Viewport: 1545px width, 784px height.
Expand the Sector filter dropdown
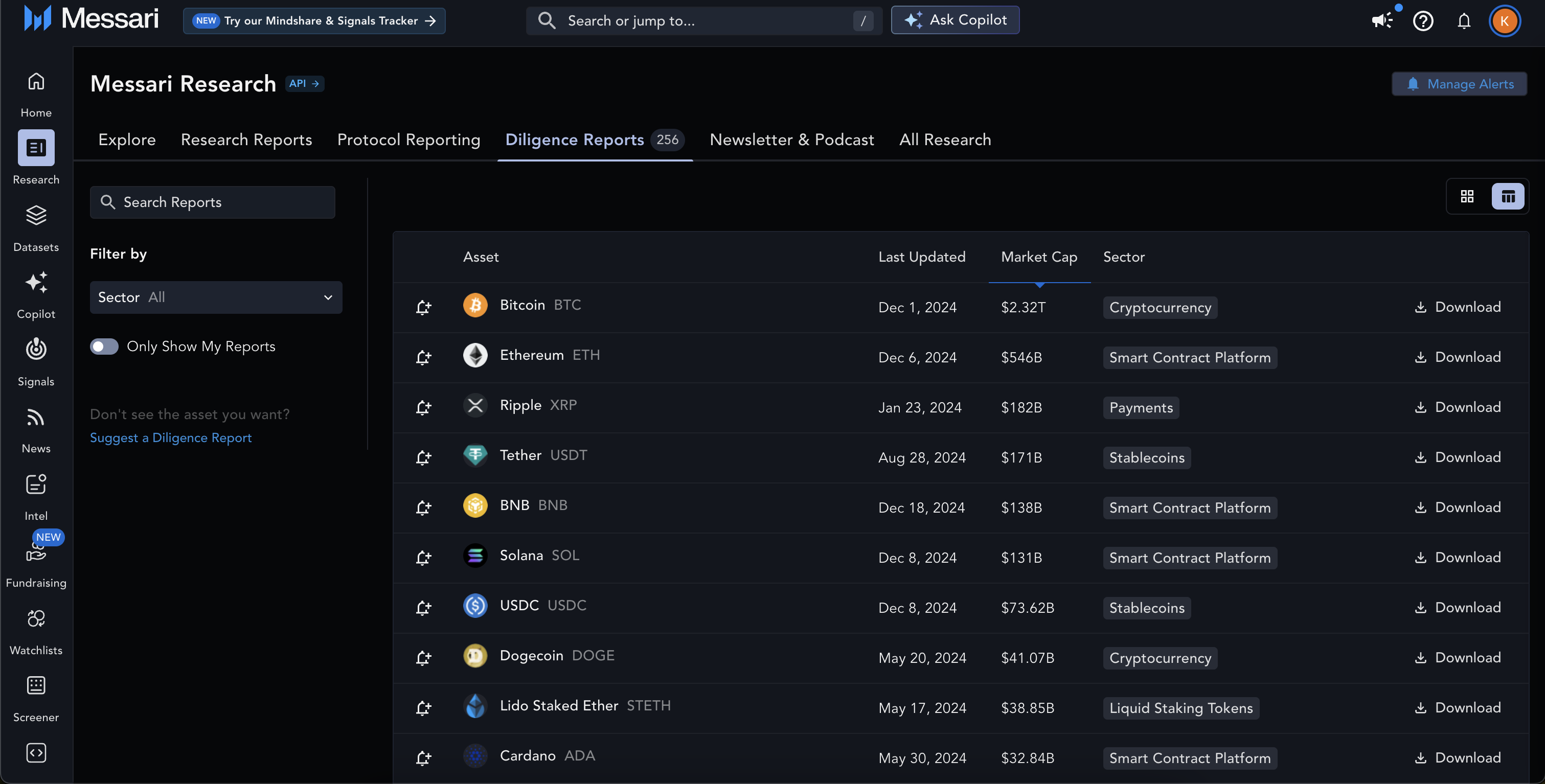click(216, 297)
